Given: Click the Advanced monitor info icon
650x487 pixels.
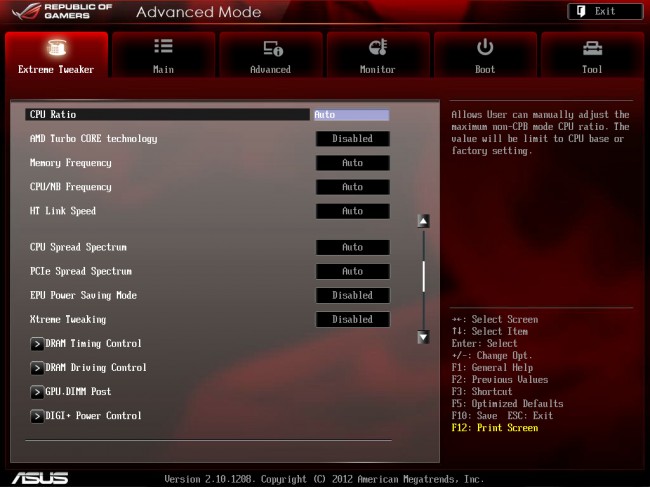Looking at the screenshot, I should click(x=273, y=48).
